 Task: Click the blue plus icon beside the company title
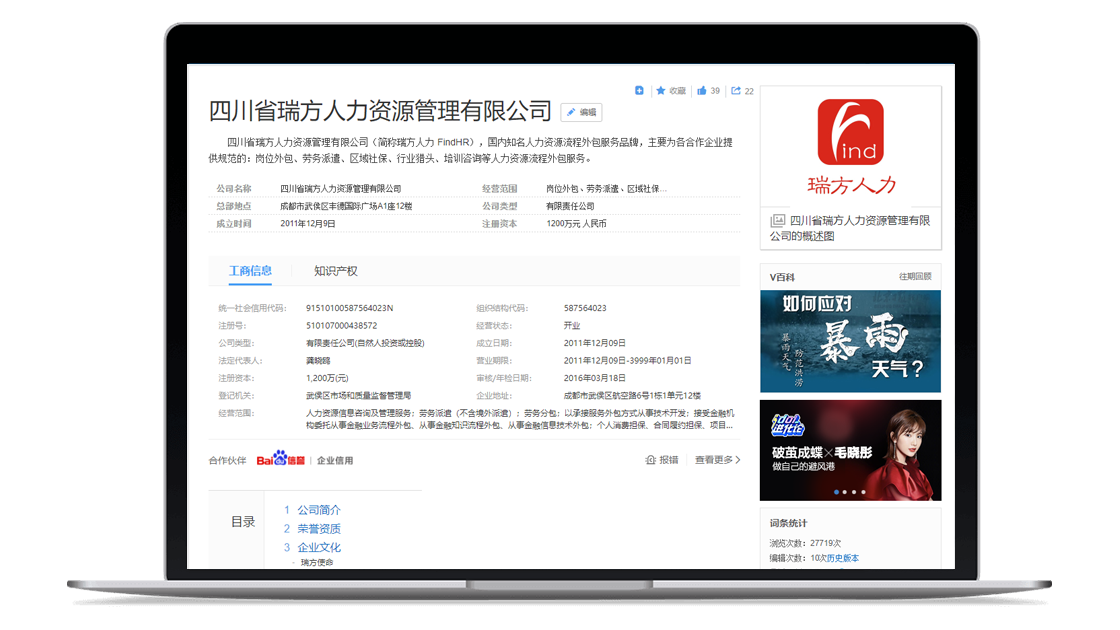[x=641, y=90]
